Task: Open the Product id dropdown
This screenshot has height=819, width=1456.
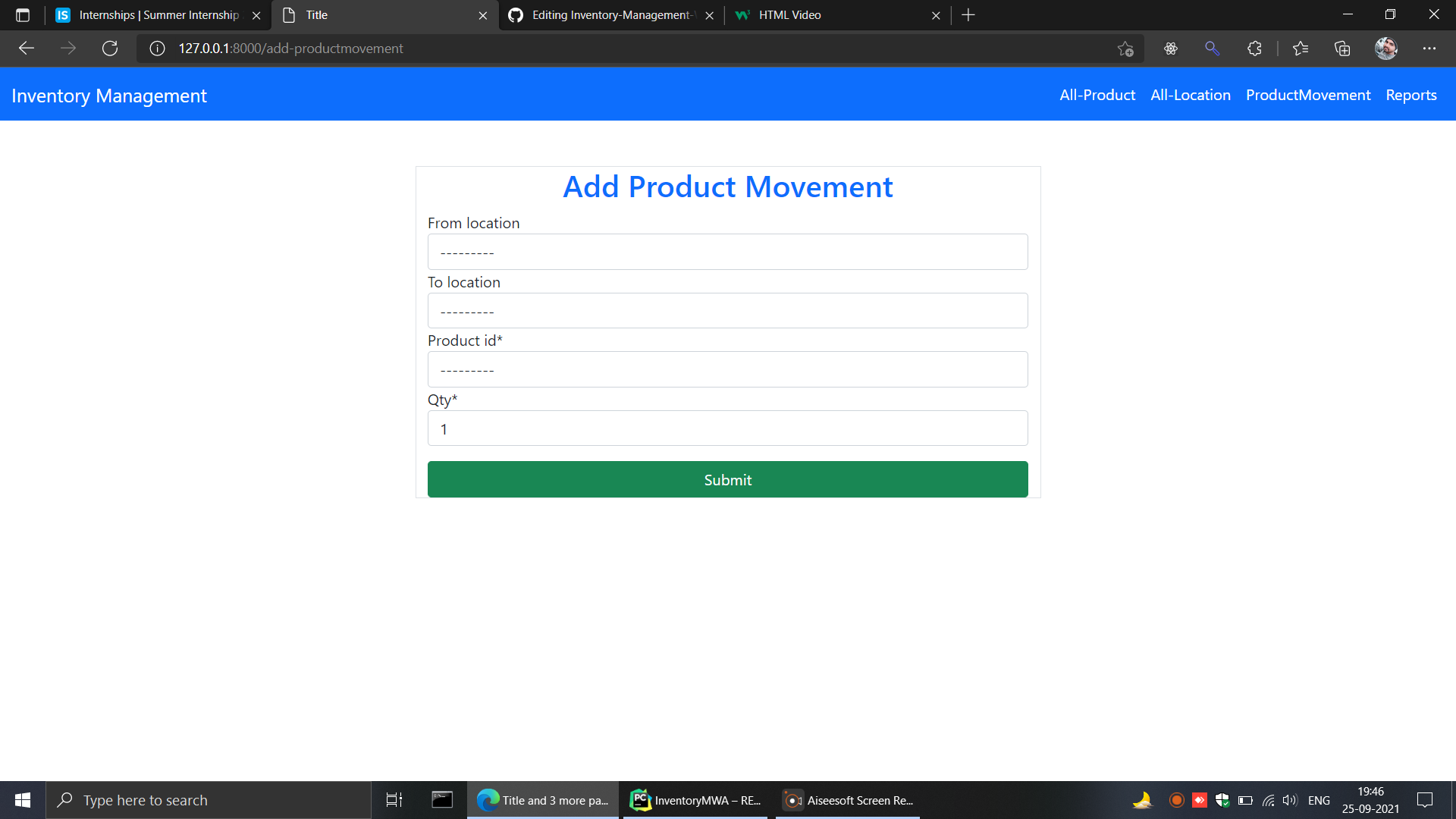Action: click(727, 369)
